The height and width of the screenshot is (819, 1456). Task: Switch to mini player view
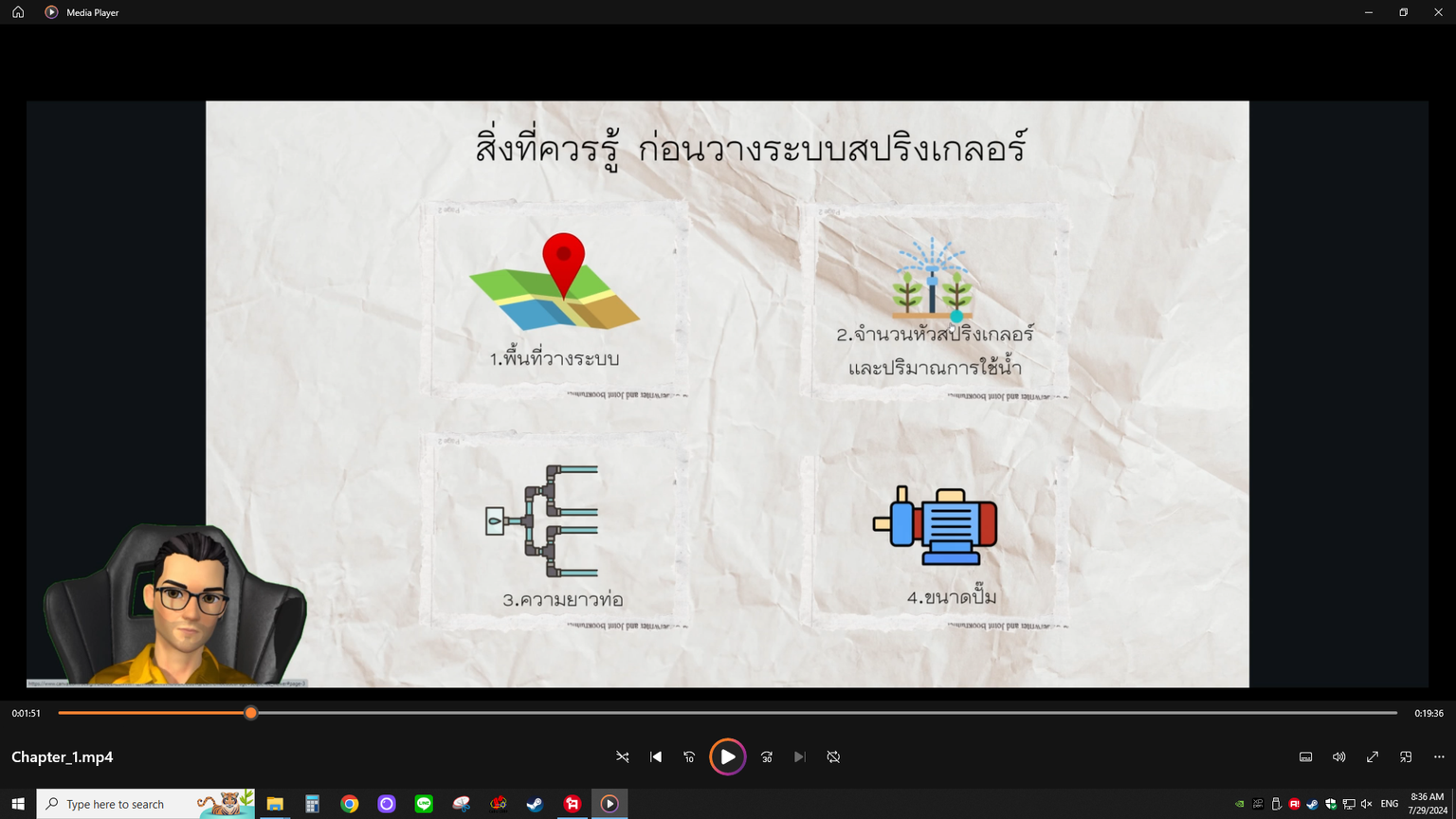(x=1406, y=756)
